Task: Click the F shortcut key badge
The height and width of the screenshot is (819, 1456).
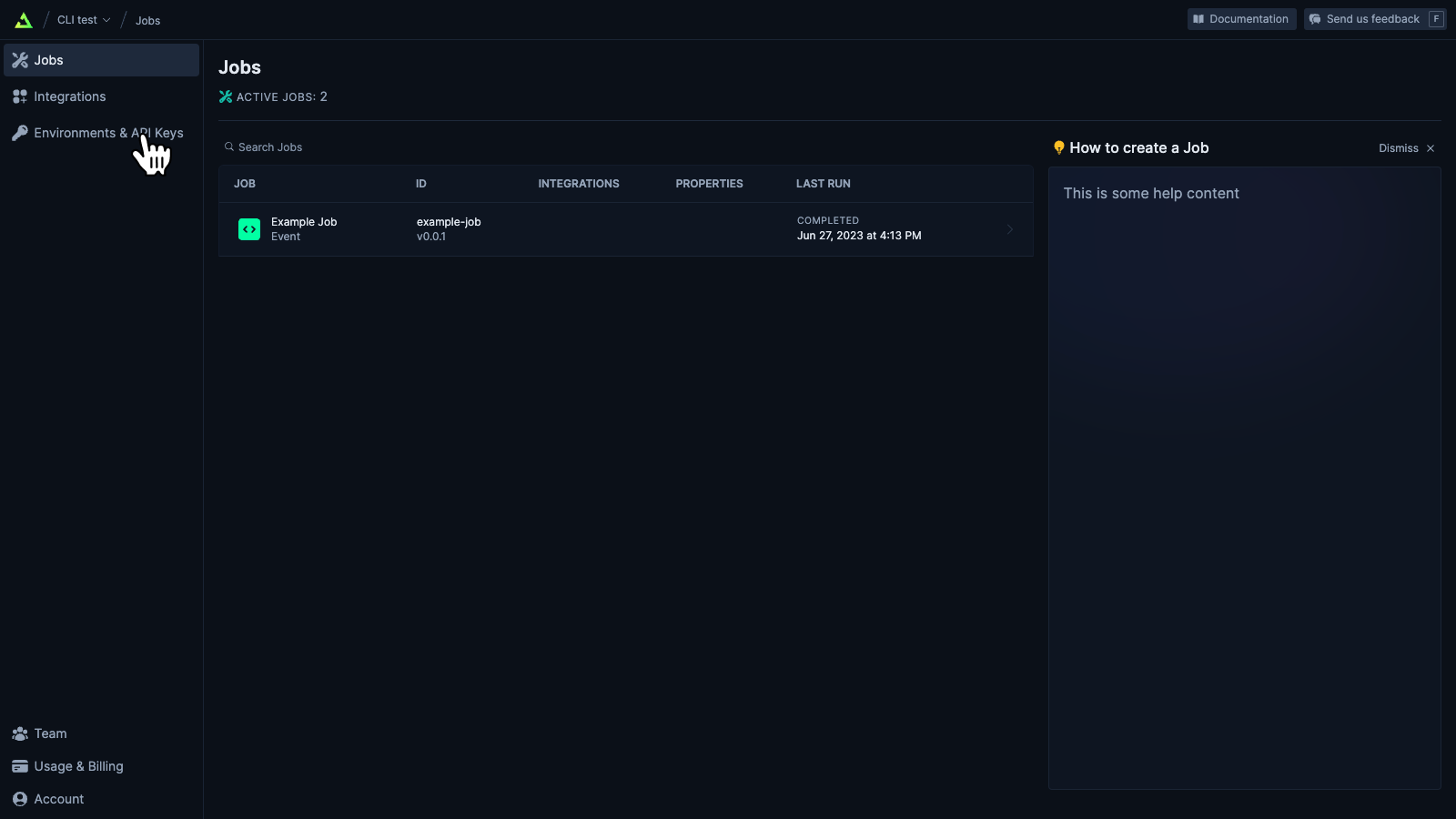Action: [x=1436, y=19]
